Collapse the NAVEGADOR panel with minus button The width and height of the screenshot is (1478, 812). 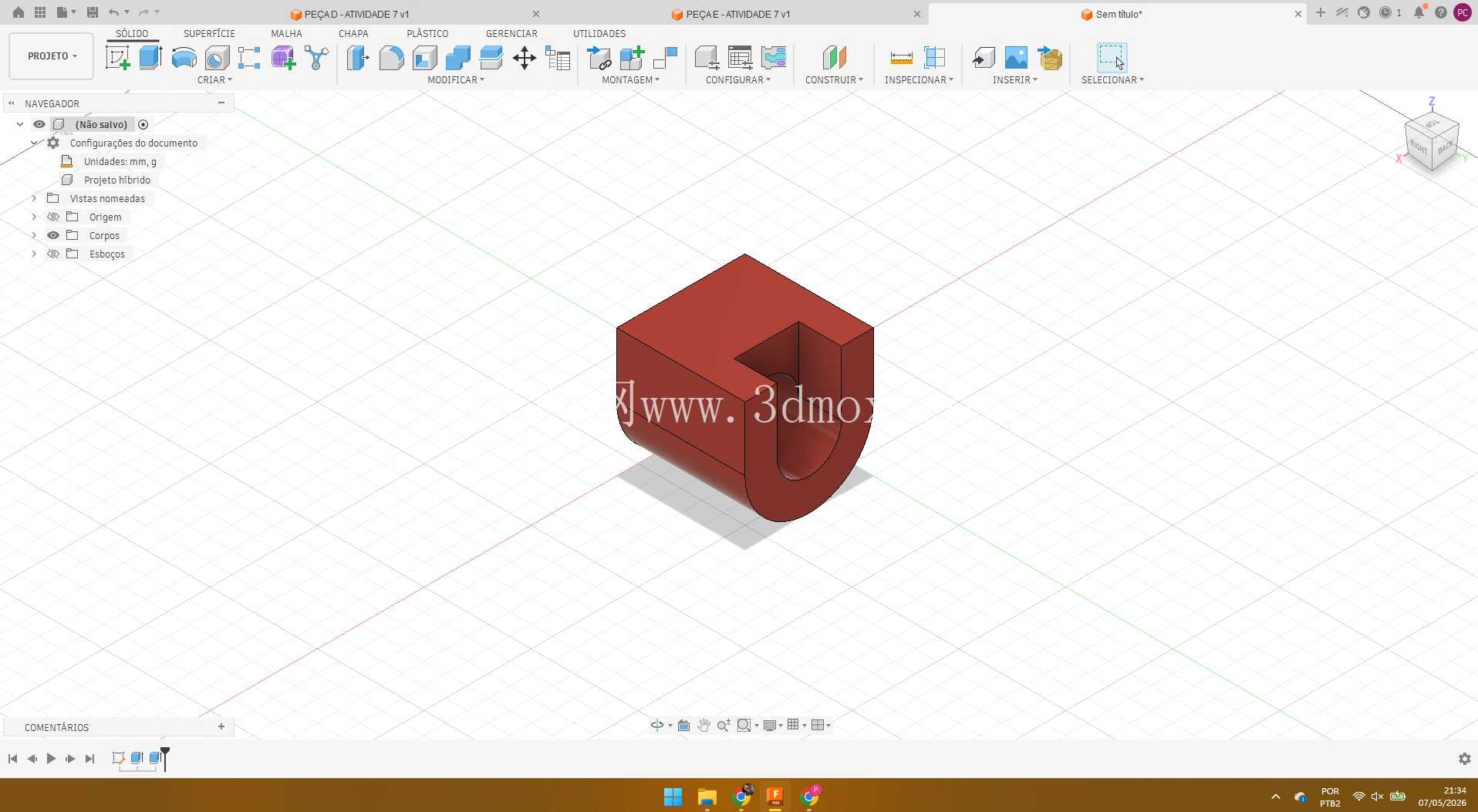pyautogui.click(x=221, y=103)
